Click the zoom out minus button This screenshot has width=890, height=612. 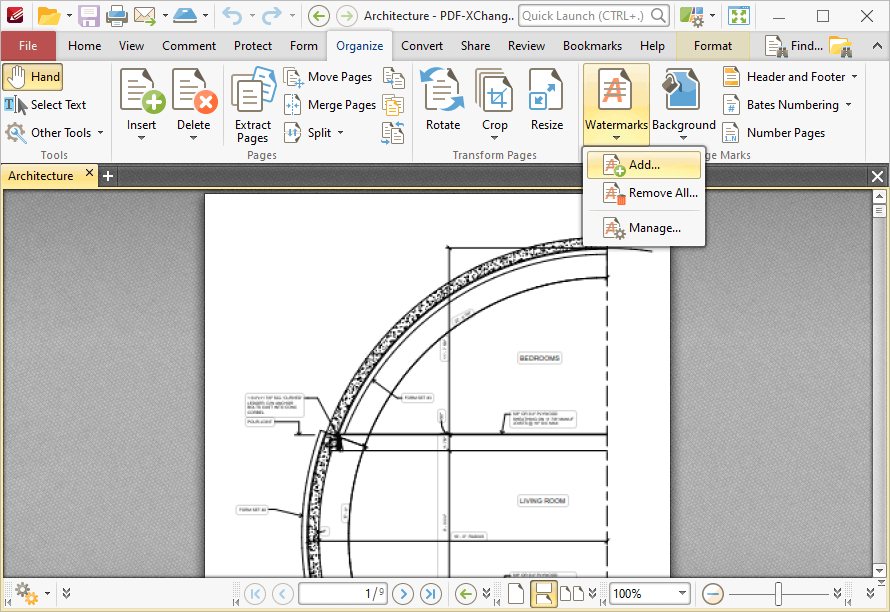[x=713, y=593]
